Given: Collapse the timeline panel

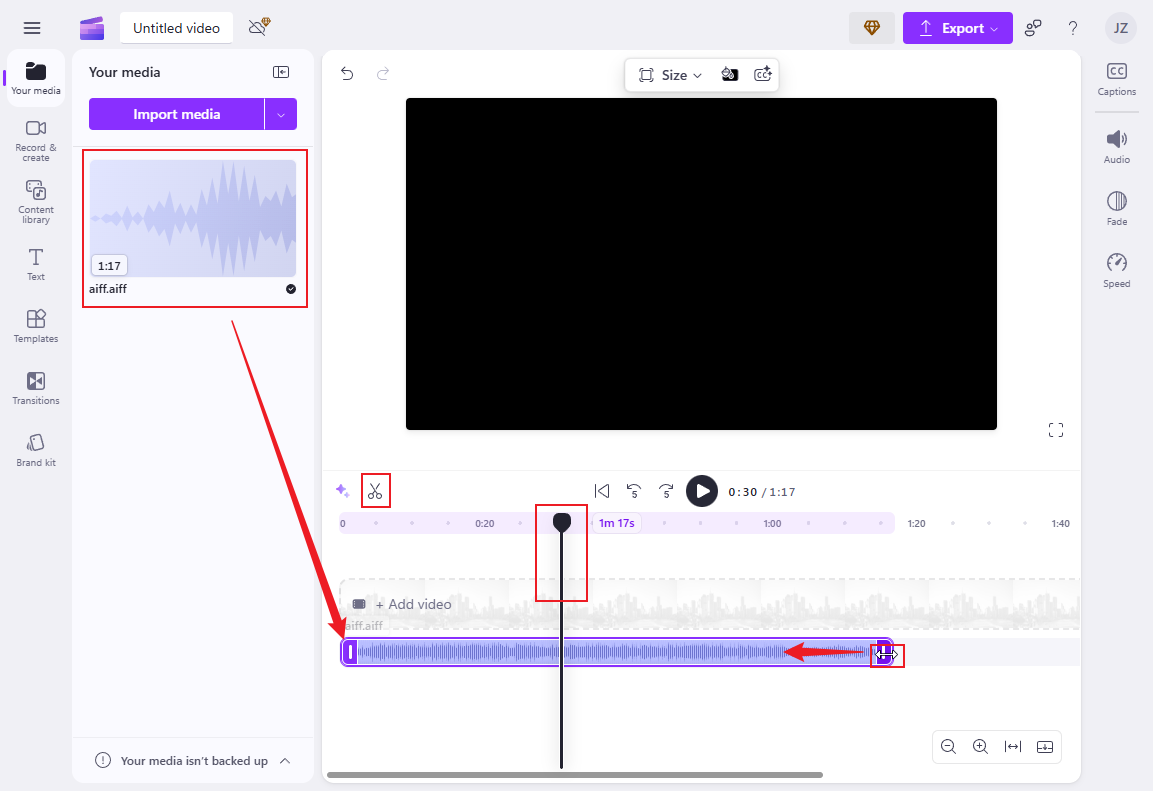Looking at the screenshot, I should (x=1045, y=747).
